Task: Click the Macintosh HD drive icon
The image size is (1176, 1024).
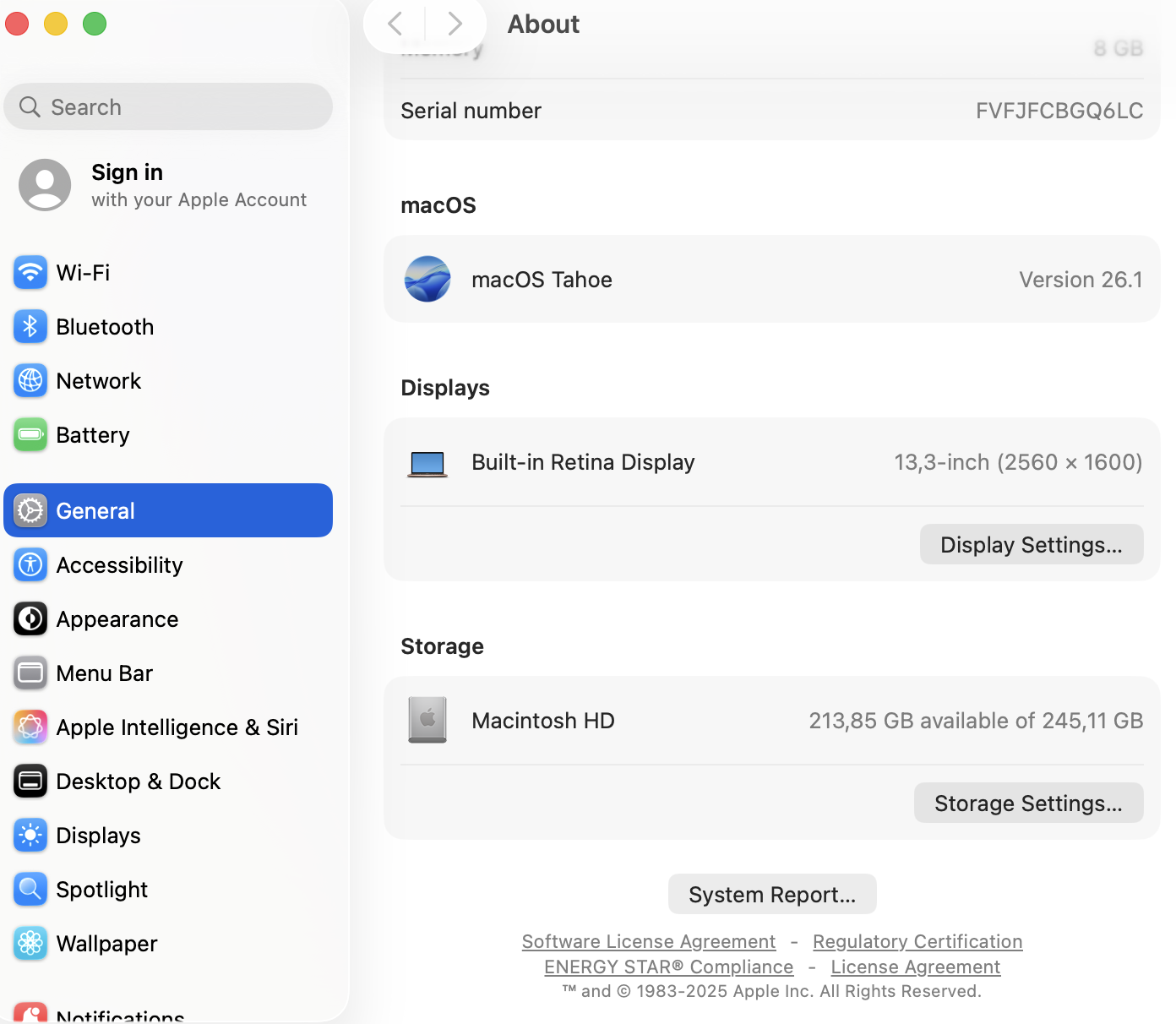Action: point(427,720)
